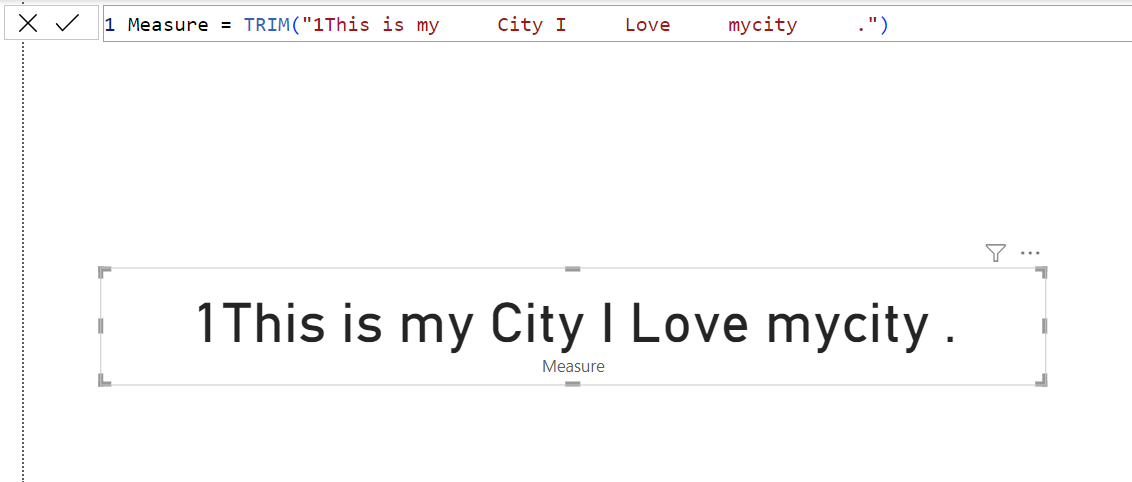Select the top-center resize handle of the card
This screenshot has height=482, width=1132.
[572, 269]
